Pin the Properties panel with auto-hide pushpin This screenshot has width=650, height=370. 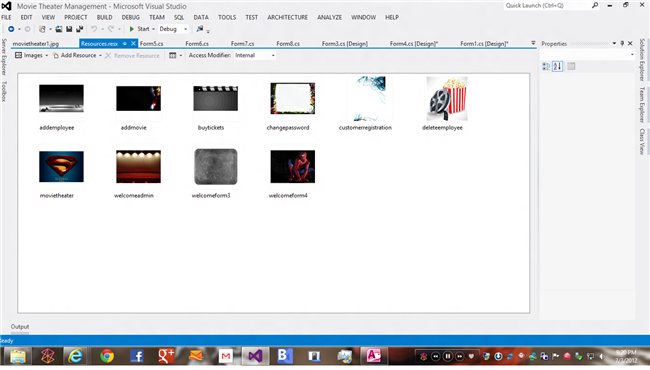click(622, 44)
